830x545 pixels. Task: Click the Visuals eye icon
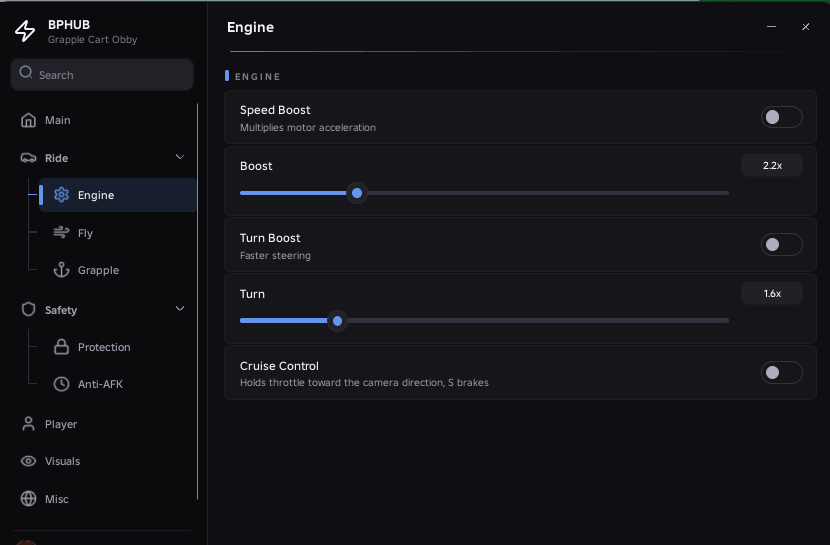(x=28, y=461)
